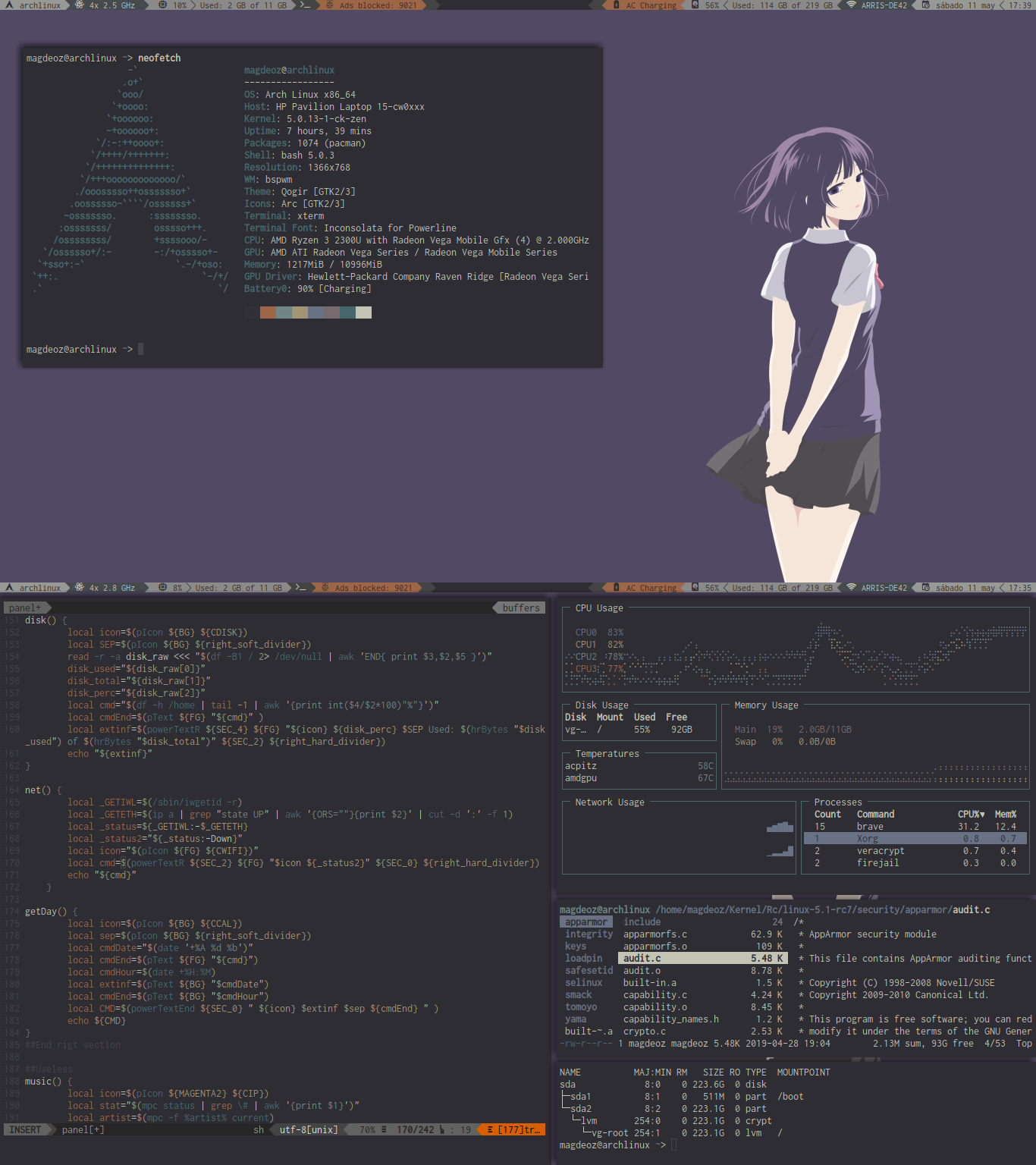Click the CPU0 83% label in CPU Usage
This screenshot has width=1036, height=1165.
tap(599, 633)
